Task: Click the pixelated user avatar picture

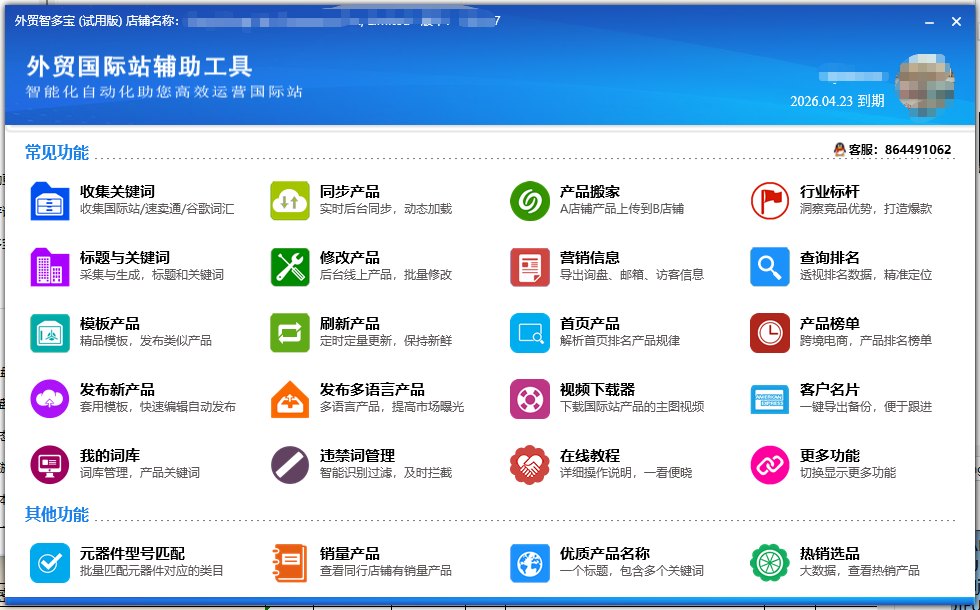Action: (925, 86)
